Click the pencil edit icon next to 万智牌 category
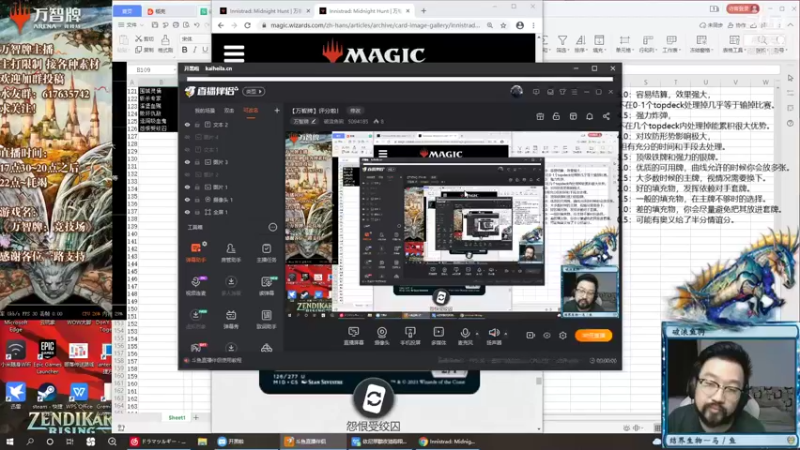Image resolution: width=800 pixels, height=450 pixels. pos(314,121)
